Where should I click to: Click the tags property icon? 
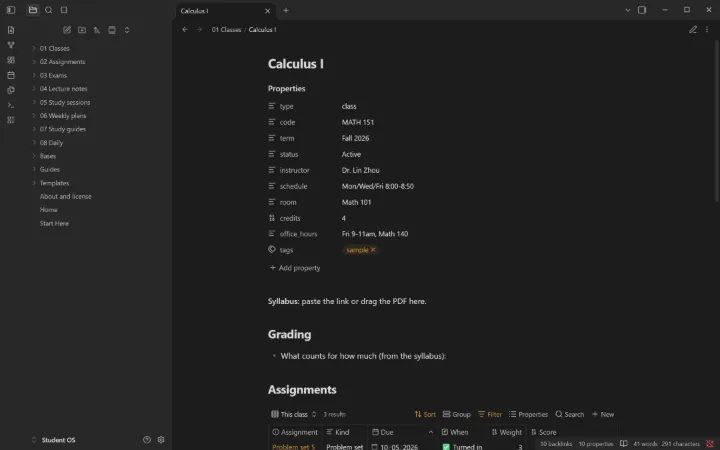coord(272,250)
